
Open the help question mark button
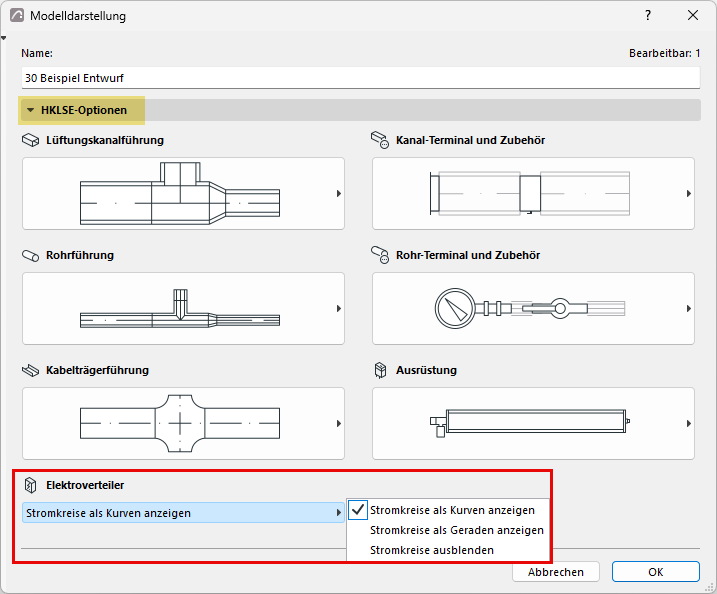[x=648, y=16]
